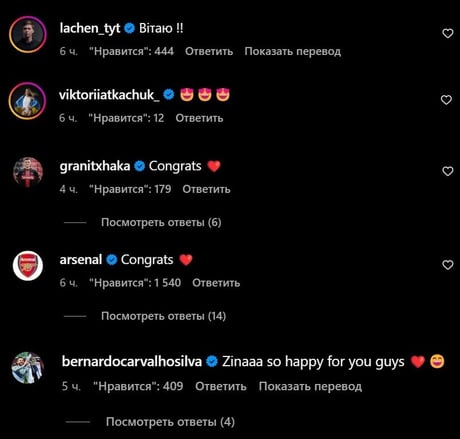Expand 14 replies under arsenal comment
460x439 pixels.
coord(163,316)
